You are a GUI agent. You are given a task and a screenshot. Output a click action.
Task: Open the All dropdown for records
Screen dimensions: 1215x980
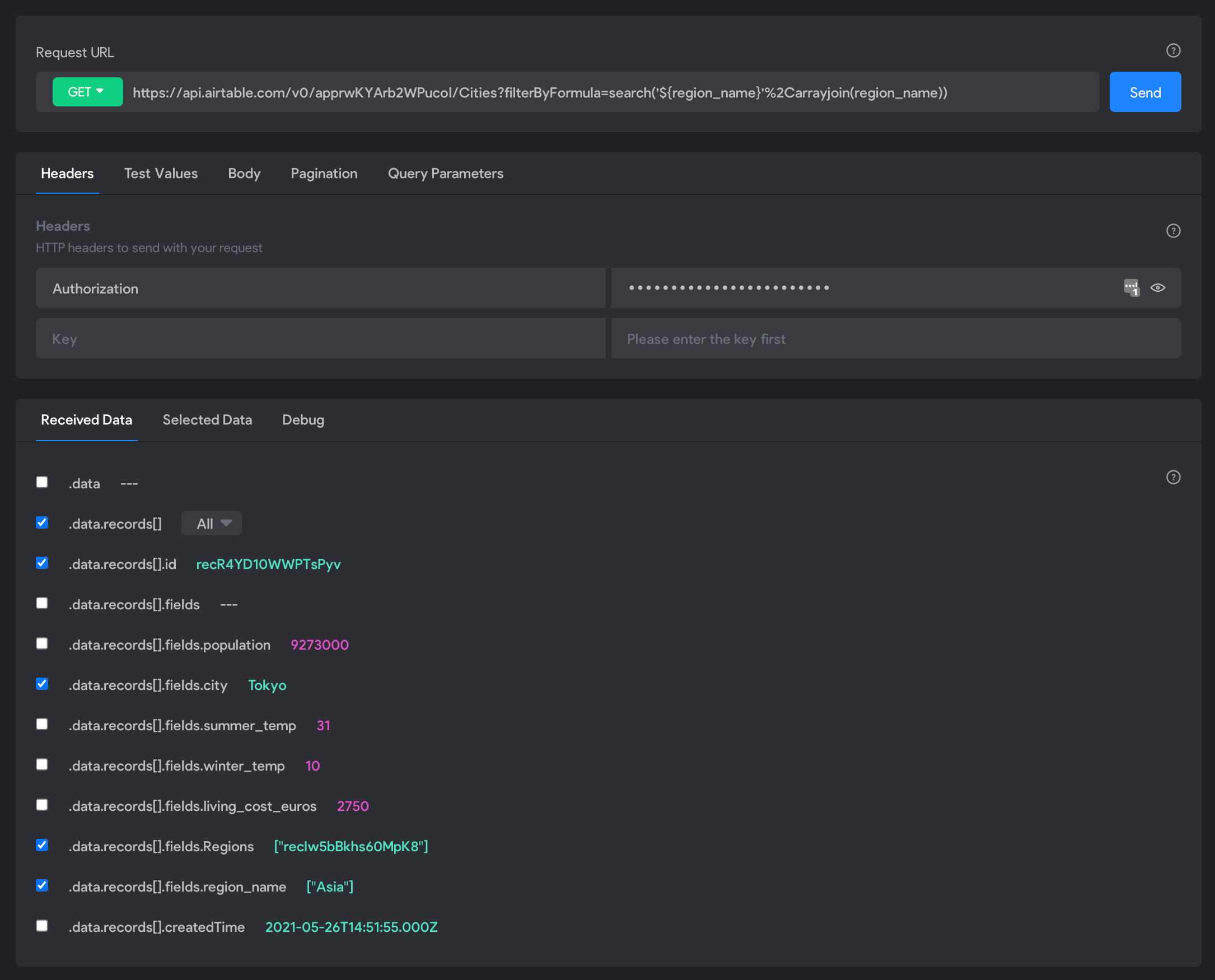(x=212, y=523)
